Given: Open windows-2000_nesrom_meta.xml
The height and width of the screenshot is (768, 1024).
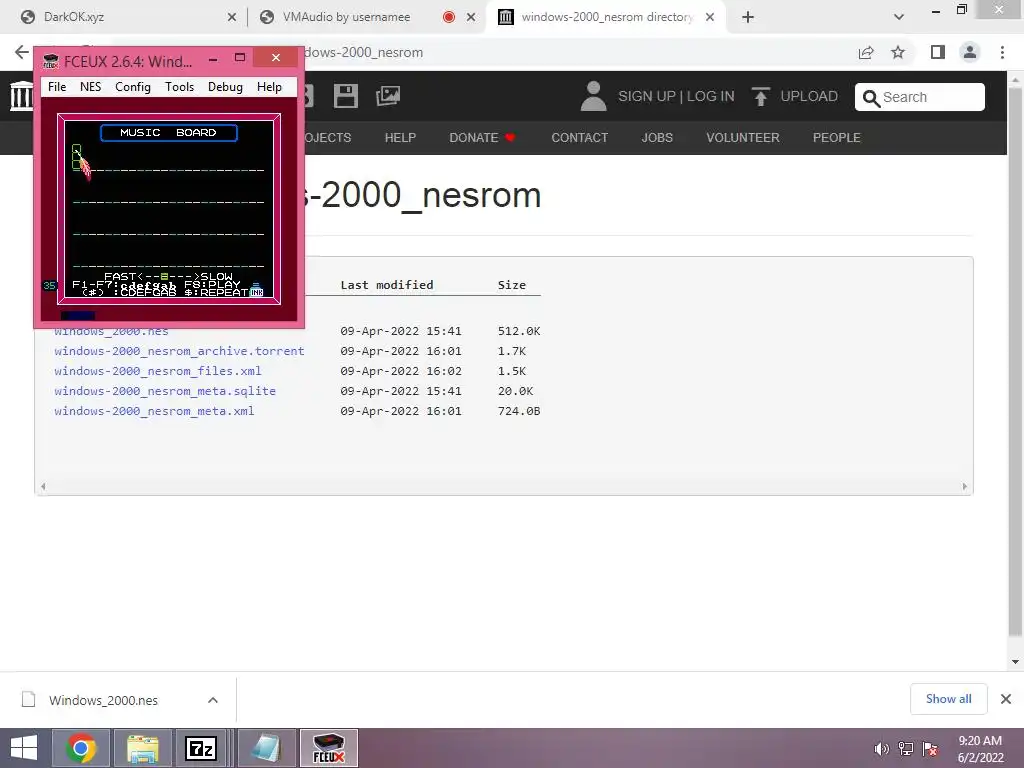Looking at the screenshot, I should (x=154, y=411).
